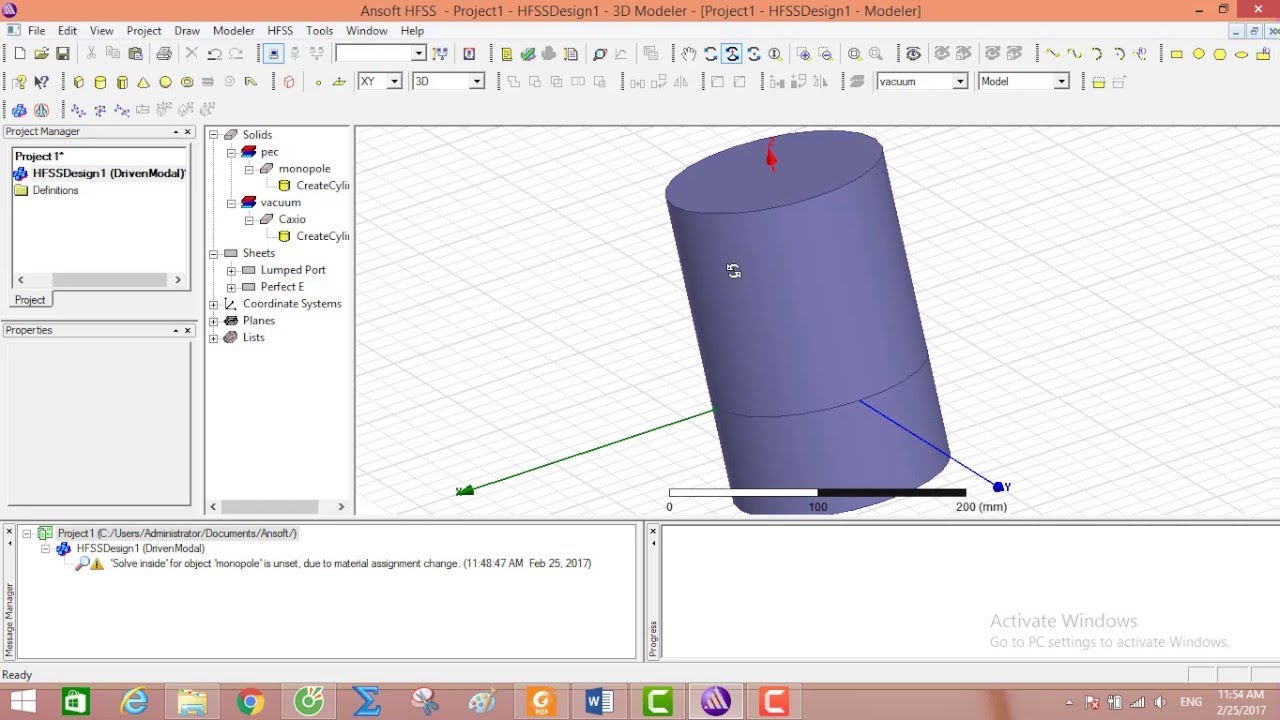Select the Draw Regular Polygon tool
This screenshot has width=1280, height=720.
point(1221,54)
